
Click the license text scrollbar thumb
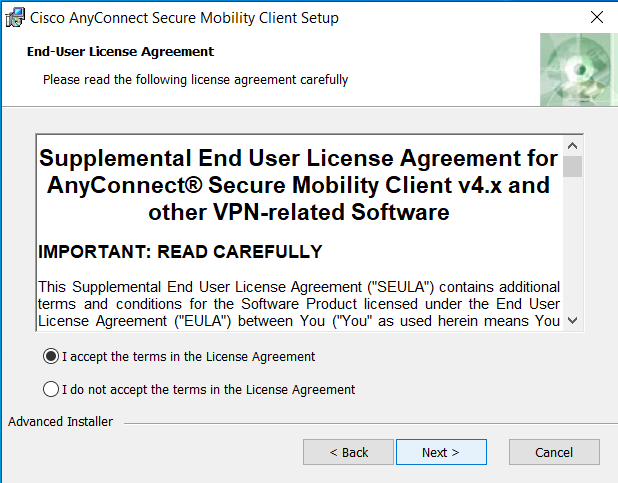pyautogui.click(x=572, y=167)
